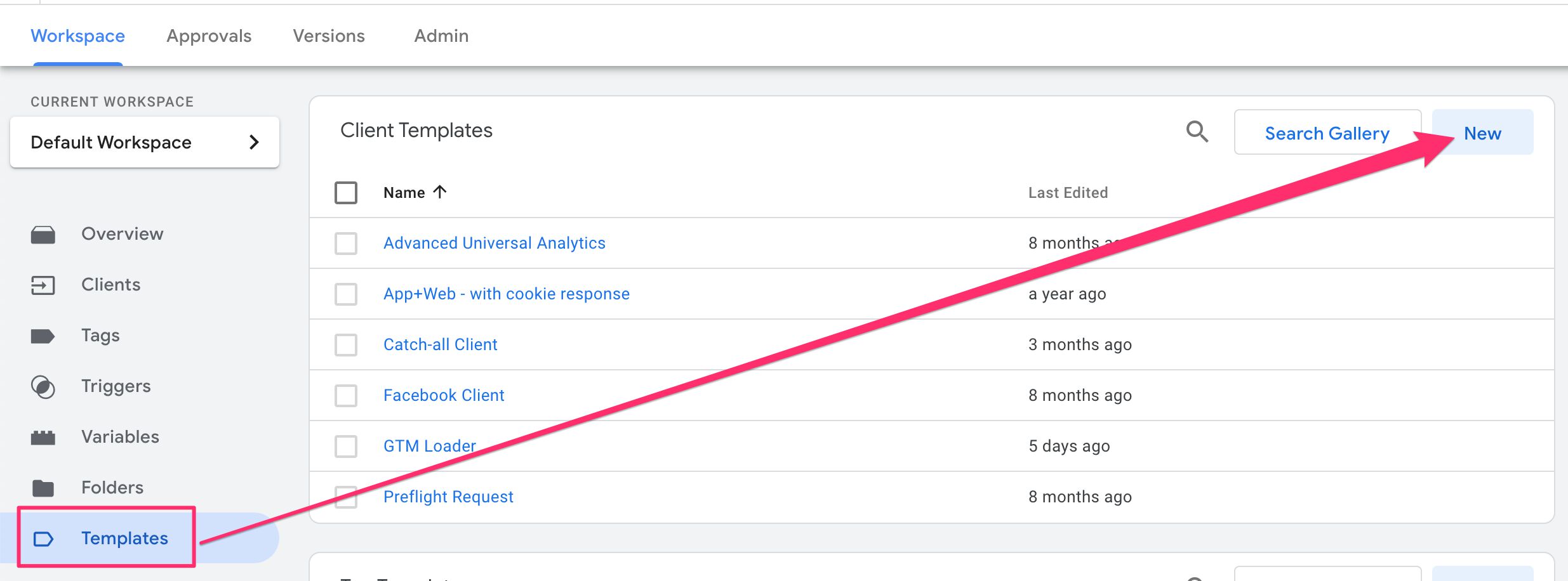
Task: Create a New client template
Action: 1483,133
